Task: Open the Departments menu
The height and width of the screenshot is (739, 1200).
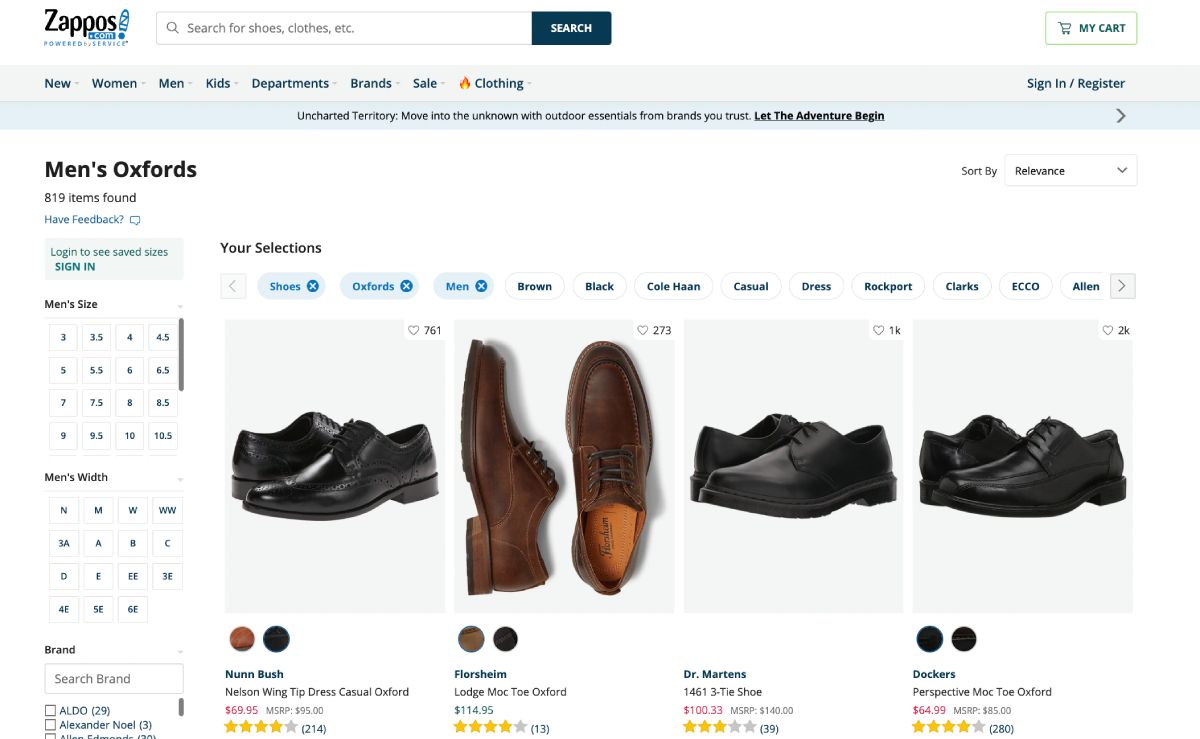Action: coord(293,84)
